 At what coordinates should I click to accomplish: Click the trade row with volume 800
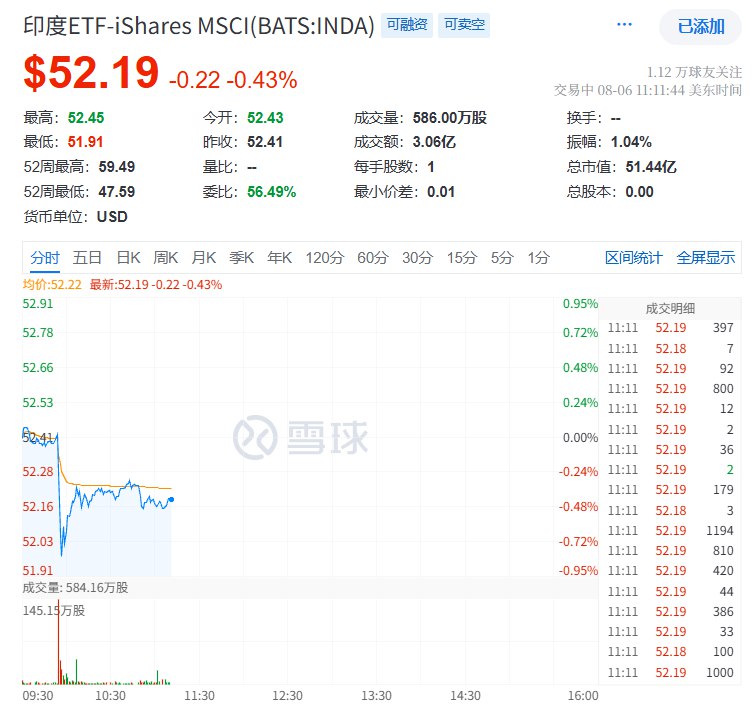(x=670, y=389)
